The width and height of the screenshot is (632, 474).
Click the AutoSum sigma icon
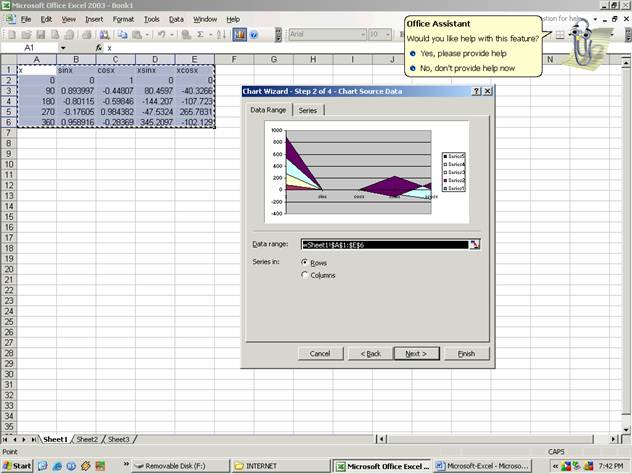pyautogui.click(x=200, y=35)
